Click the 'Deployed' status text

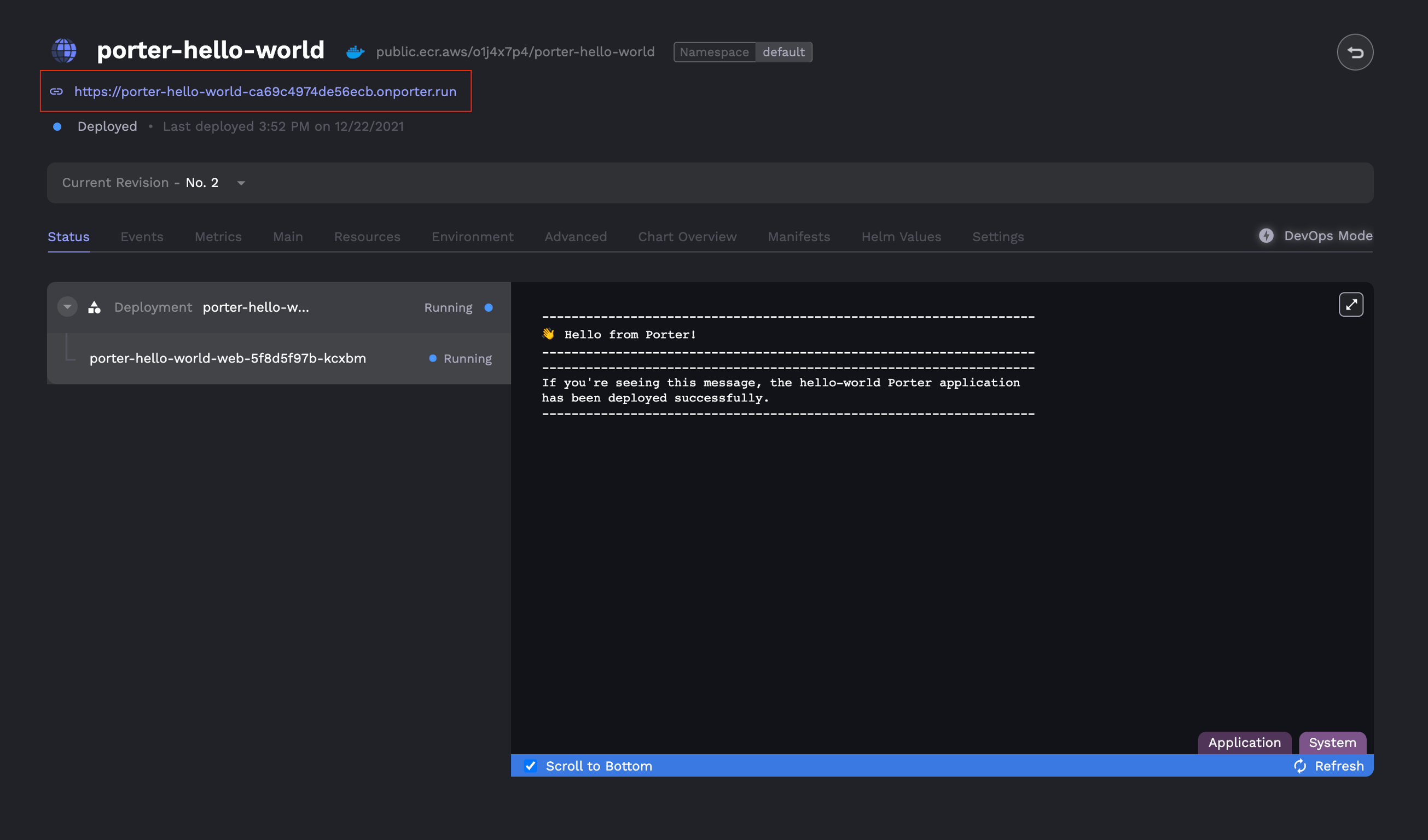[107, 126]
